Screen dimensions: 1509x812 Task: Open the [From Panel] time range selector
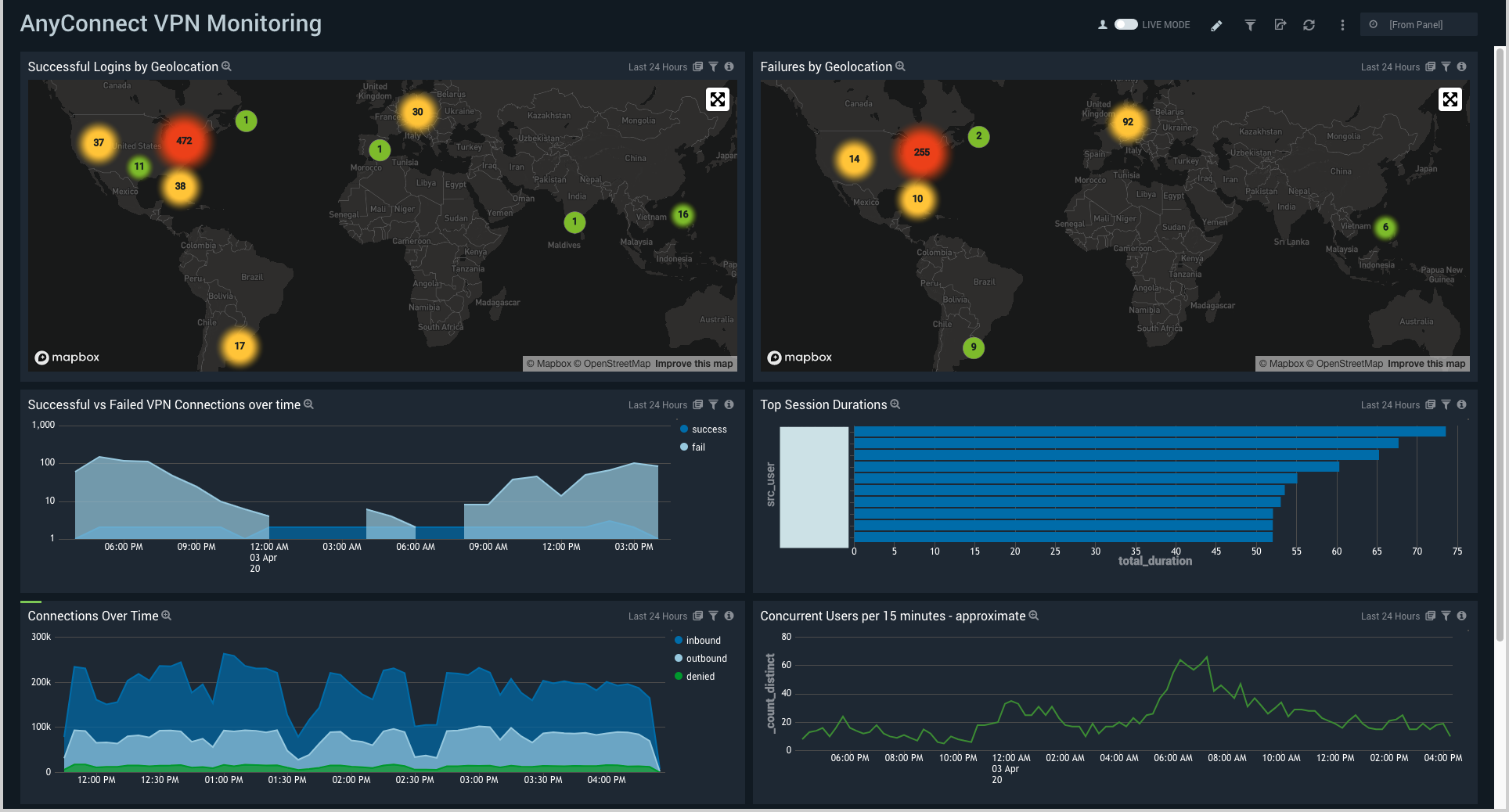[1418, 24]
